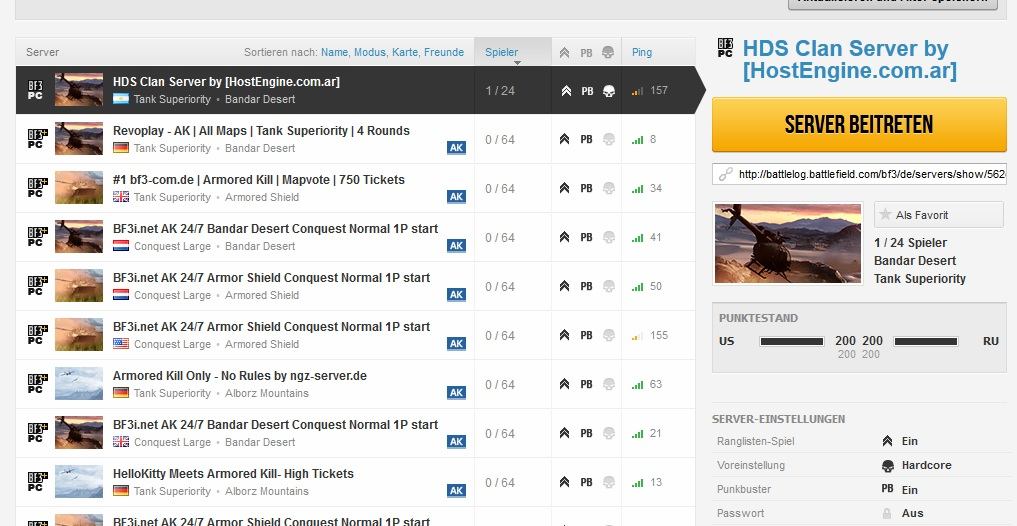1017x526 pixels.
Task: Select HDS Clan Server row
Action: point(355,90)
